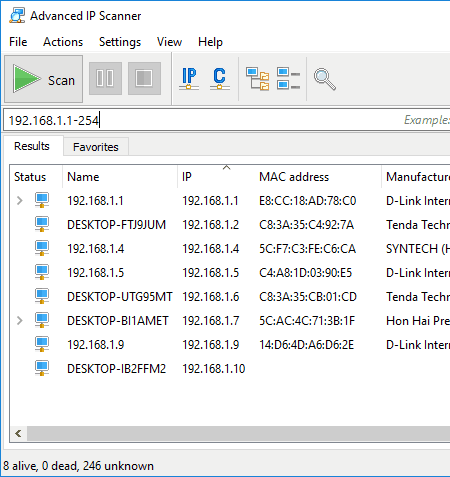The width and height of the screenshot is (450, 477).
Task: Click MAC address 5C:AC:4C:71:3B:1F
Action: [307, 321]
